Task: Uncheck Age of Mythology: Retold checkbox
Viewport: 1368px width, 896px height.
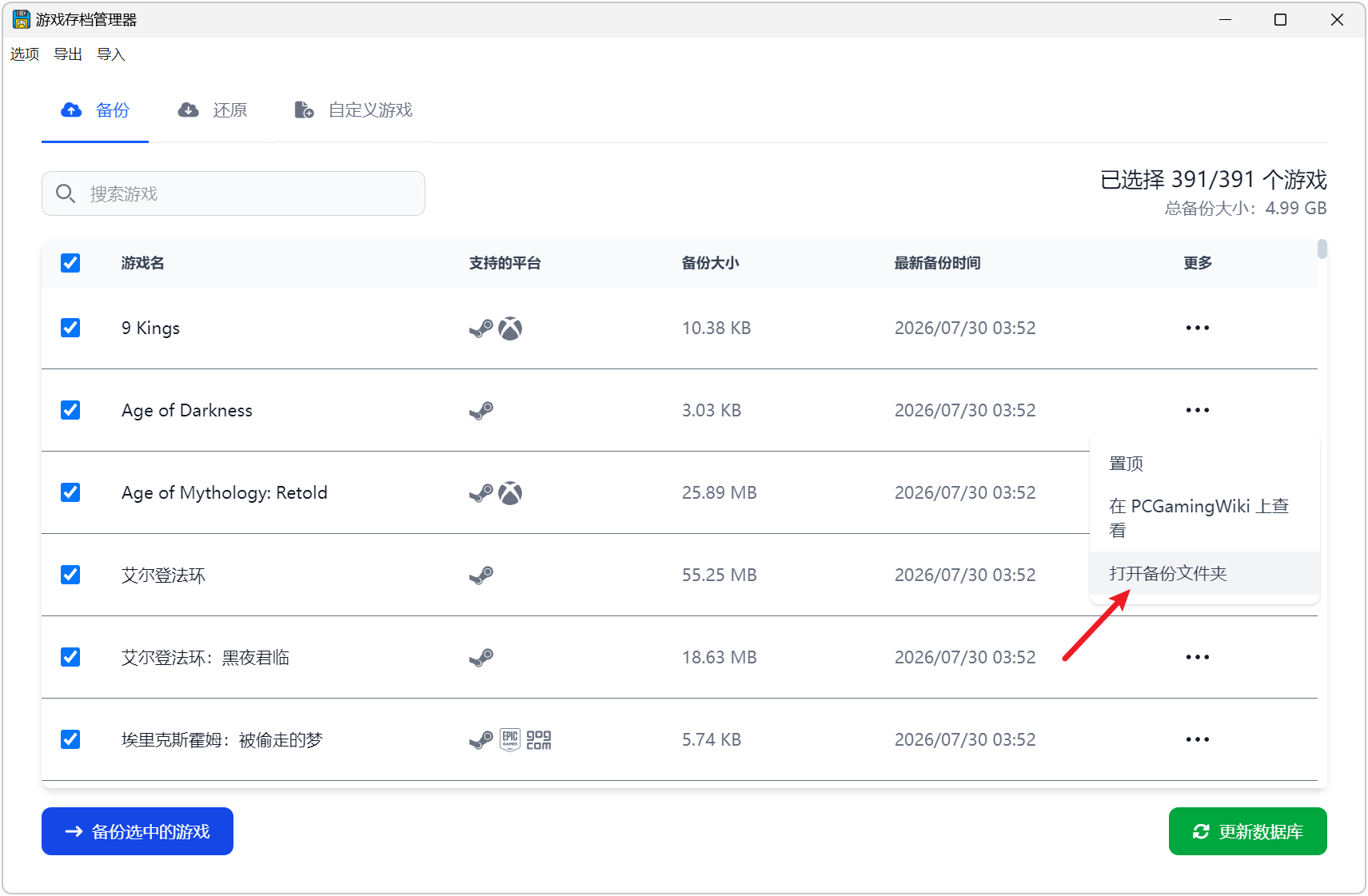Action: point(70,492)
